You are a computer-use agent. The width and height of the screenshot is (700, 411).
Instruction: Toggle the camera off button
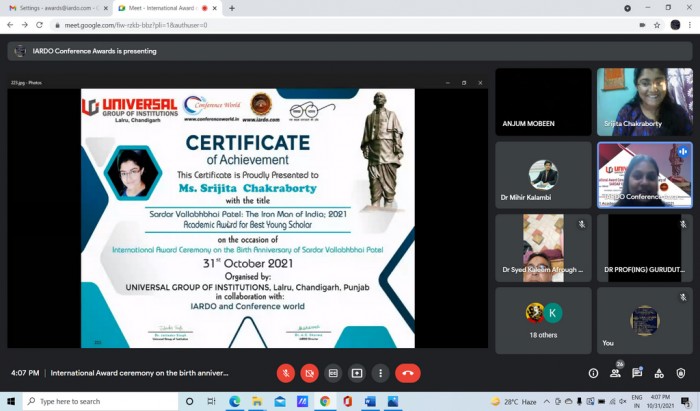[309, 373]
